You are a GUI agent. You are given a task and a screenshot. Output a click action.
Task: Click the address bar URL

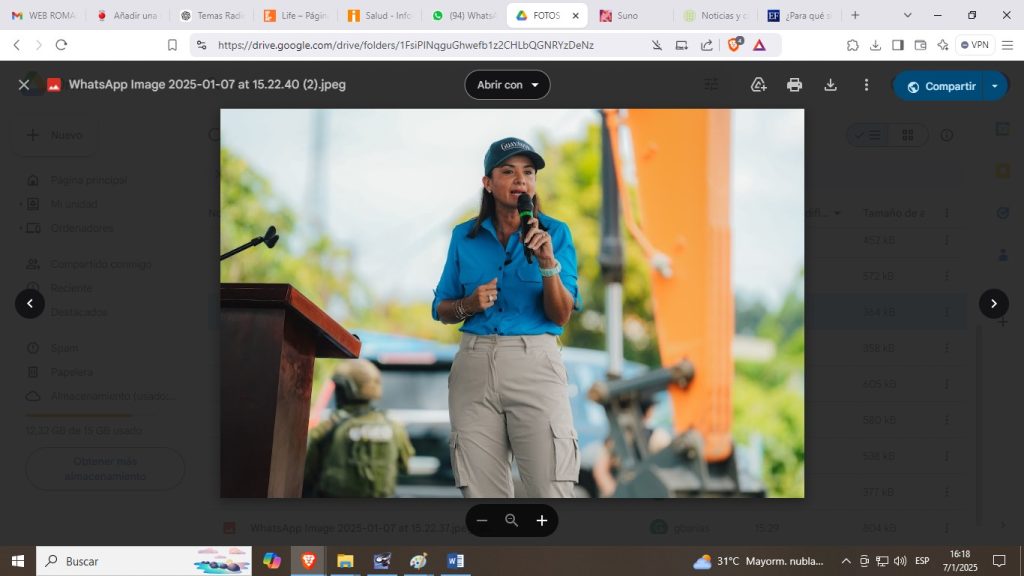(x=406, y=45)
